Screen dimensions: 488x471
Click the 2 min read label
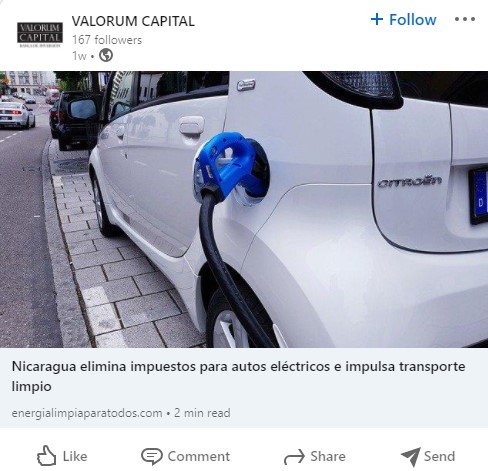point(202,413)
